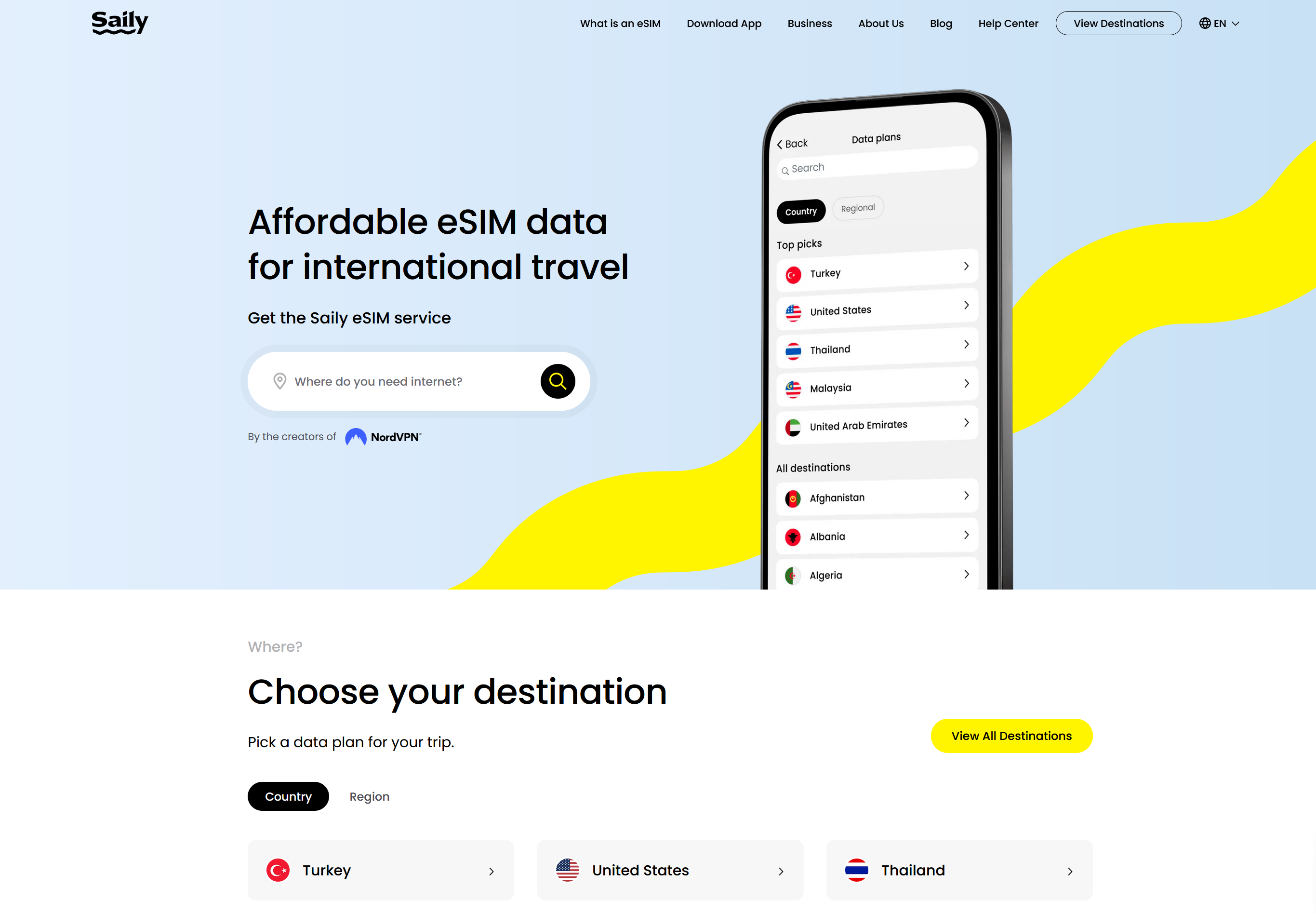Image resolution: width=1316 pixels, height=913 pixels.
Task: Click the EN language dropdown
Action: coord(1218,22)
